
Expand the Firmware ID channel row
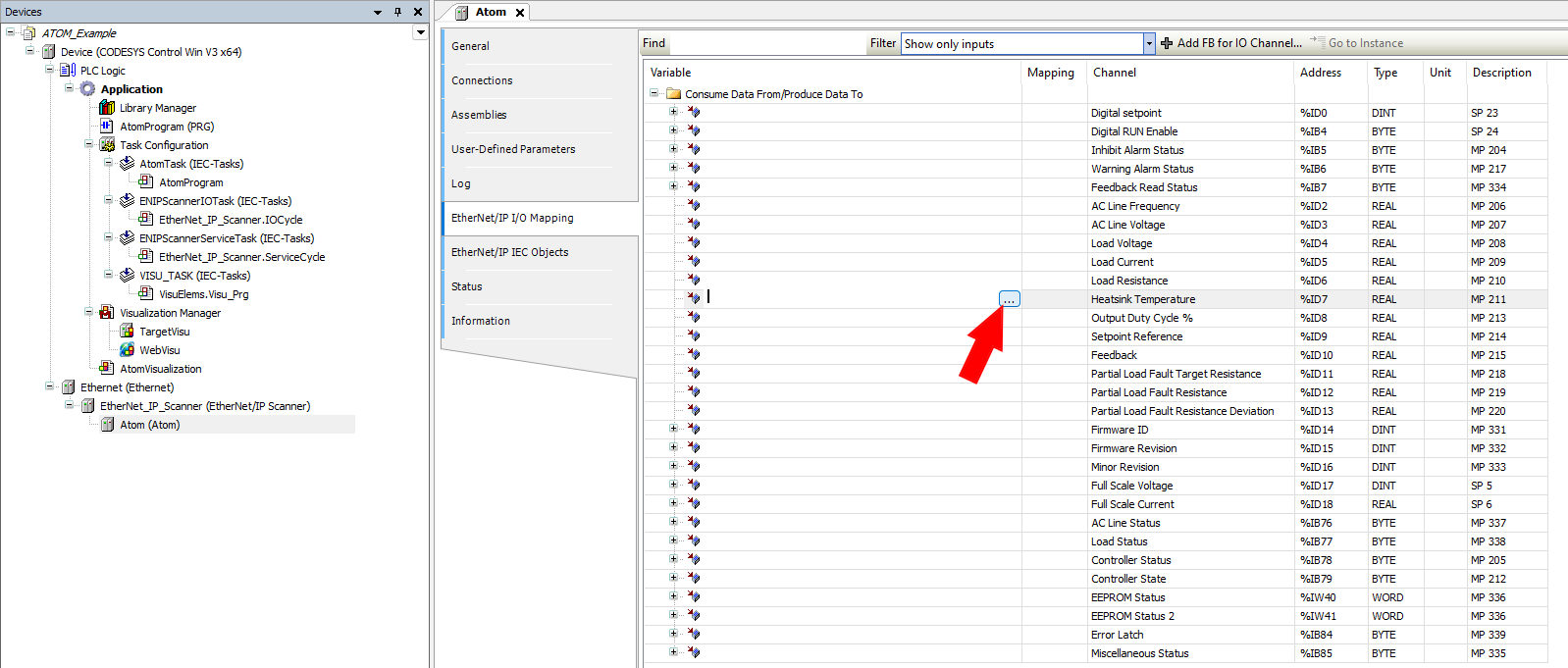pos(673,429)
